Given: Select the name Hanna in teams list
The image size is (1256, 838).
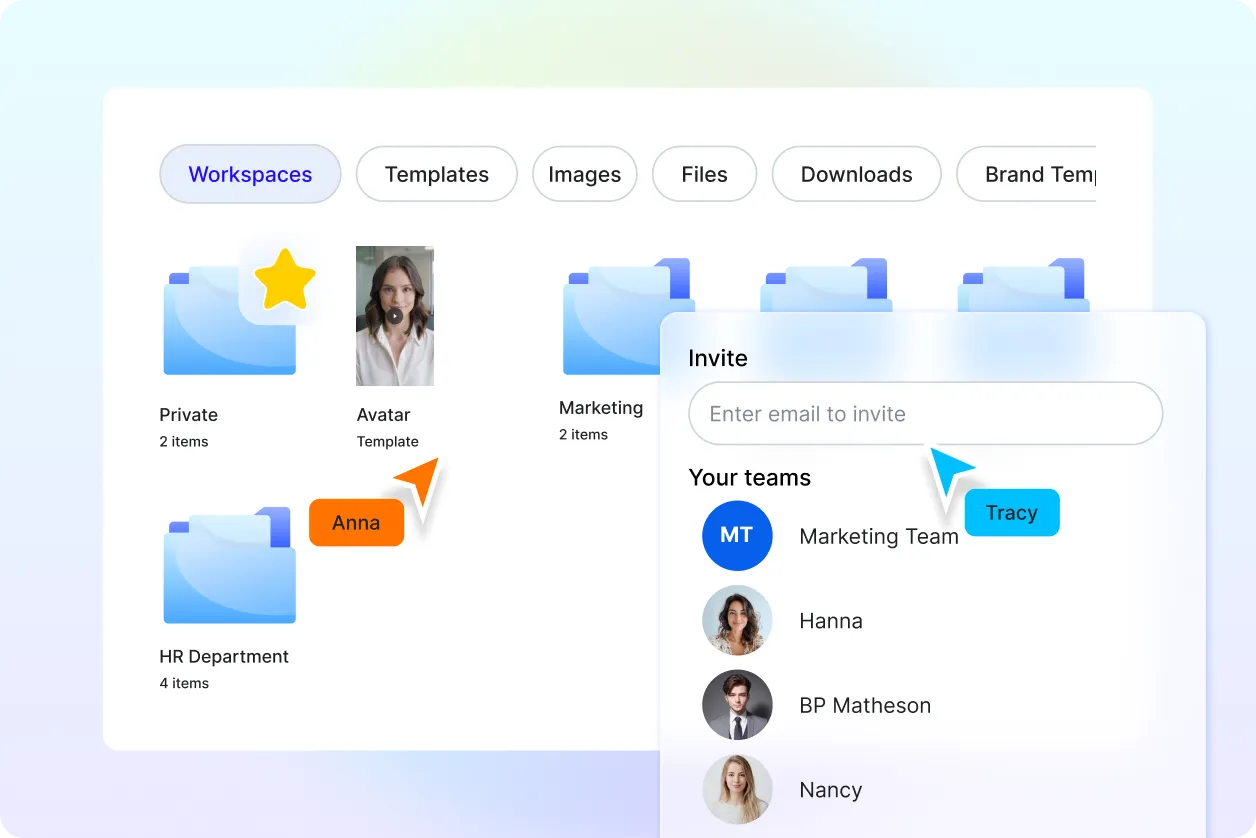Looking at the screenshot, I should 831,621.
